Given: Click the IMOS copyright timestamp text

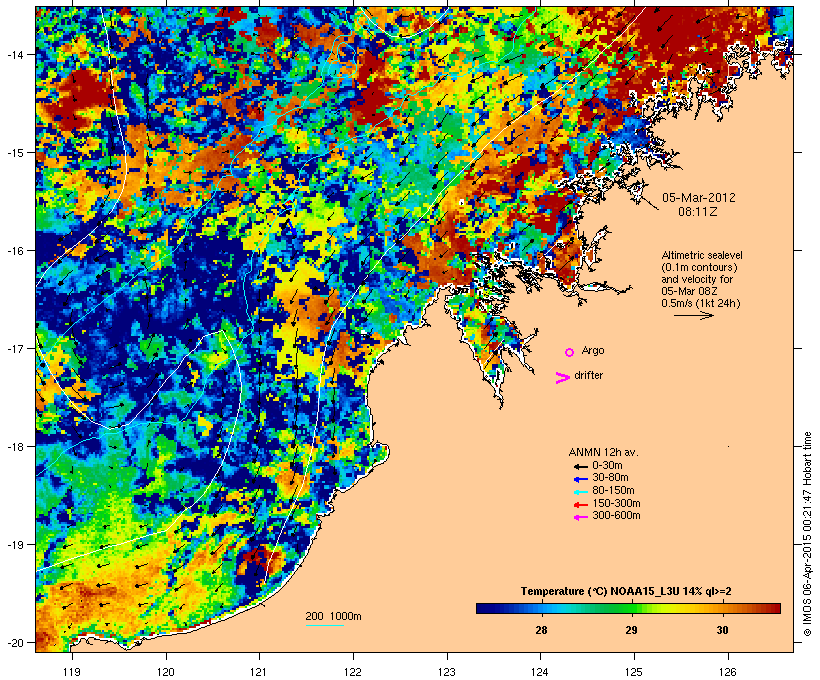Looking at the screenshot, I should pos(807,535).
